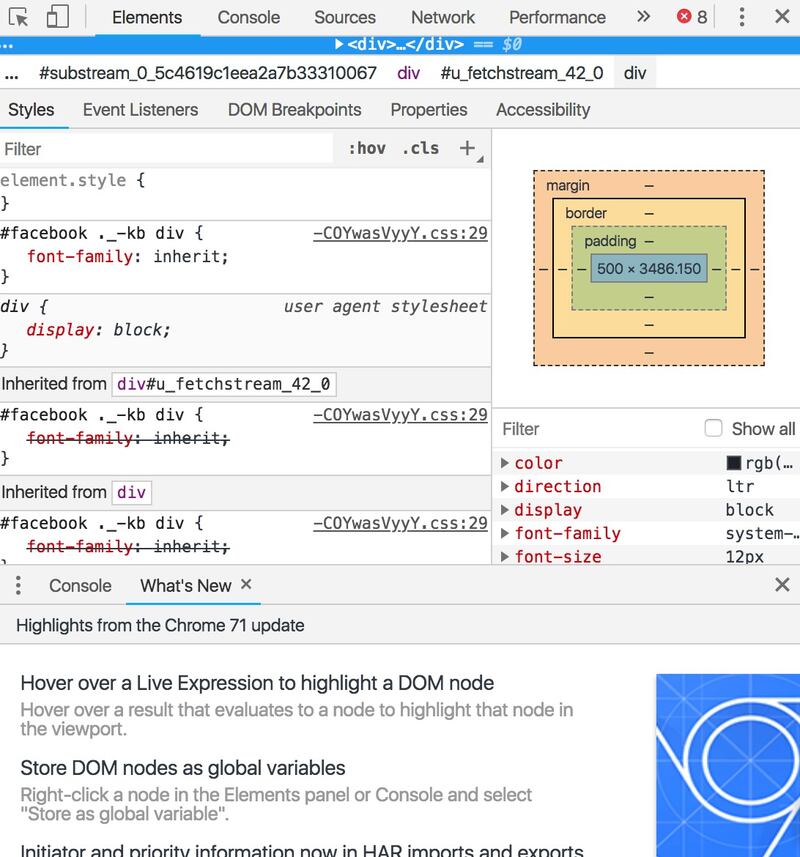This screenshot has width=800, height=857.
Task: Toggle the :hov element state button
Action: pos(367,148)
